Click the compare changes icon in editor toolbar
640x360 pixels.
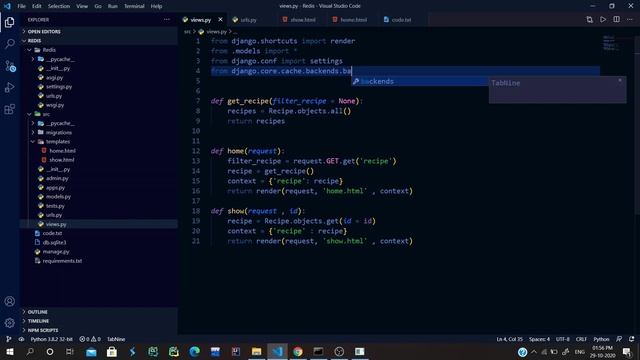click(x=589, y=20)
